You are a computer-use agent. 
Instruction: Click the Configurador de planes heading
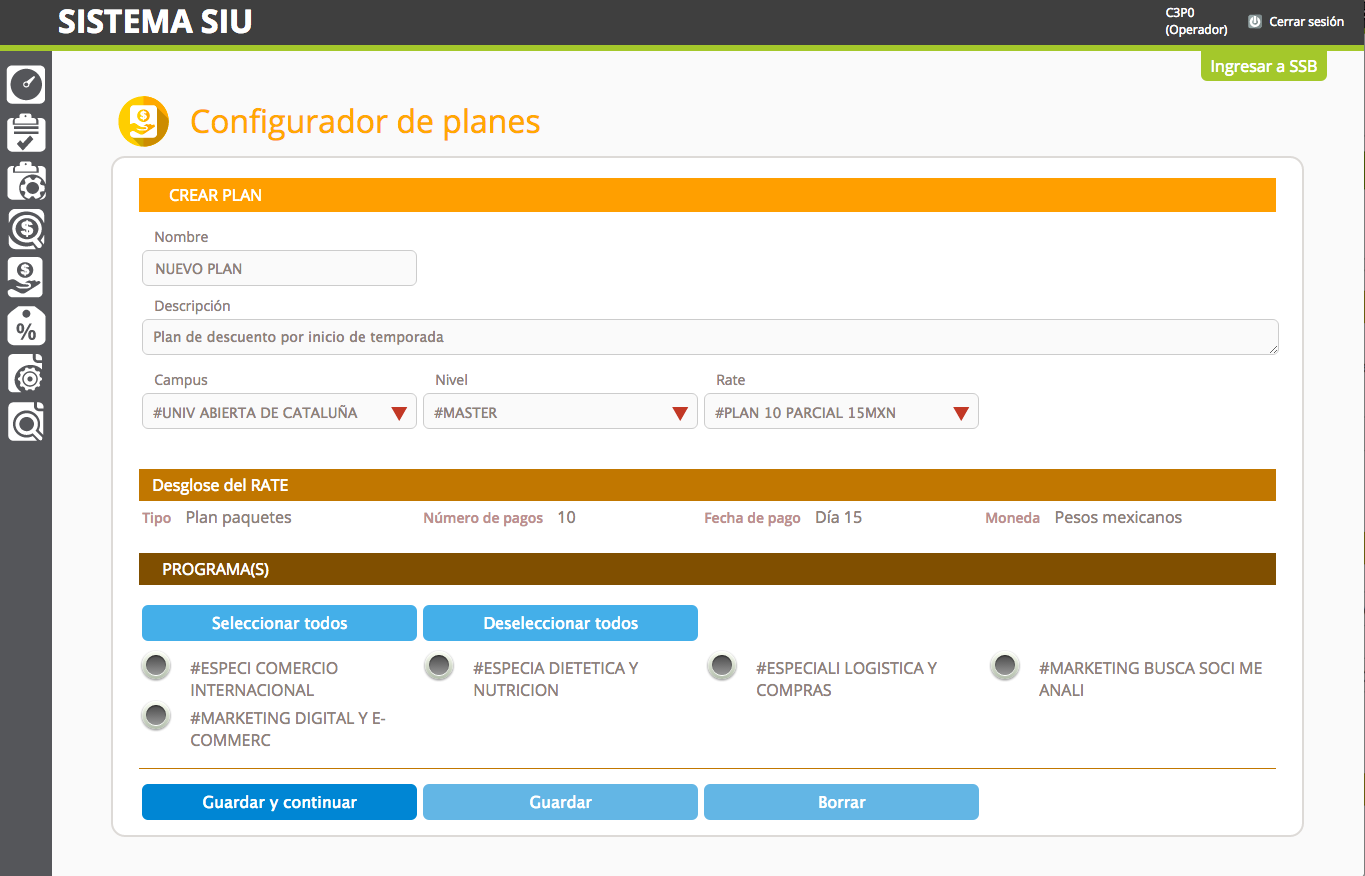point(365,122)
